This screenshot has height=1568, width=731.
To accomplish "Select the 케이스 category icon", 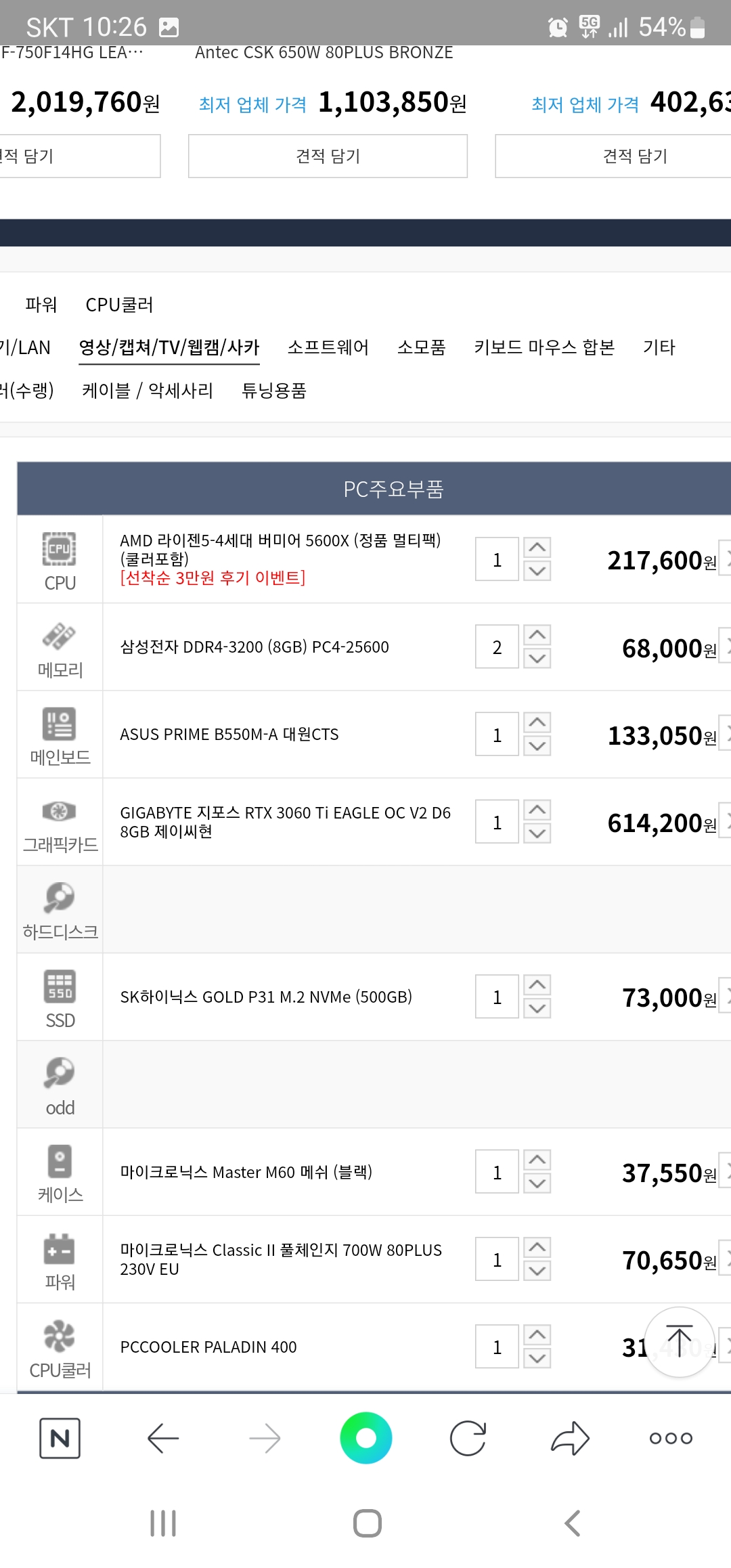I will 60,1161.
